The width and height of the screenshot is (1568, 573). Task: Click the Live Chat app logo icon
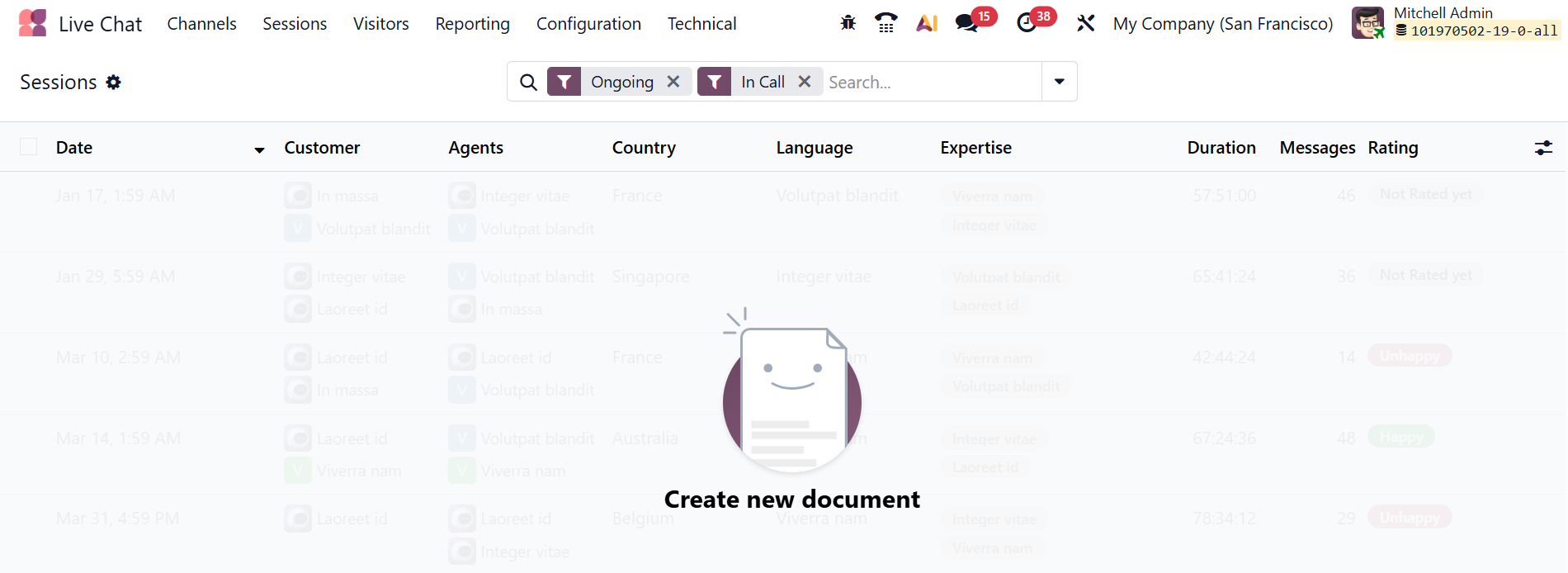tap(33, 23)
